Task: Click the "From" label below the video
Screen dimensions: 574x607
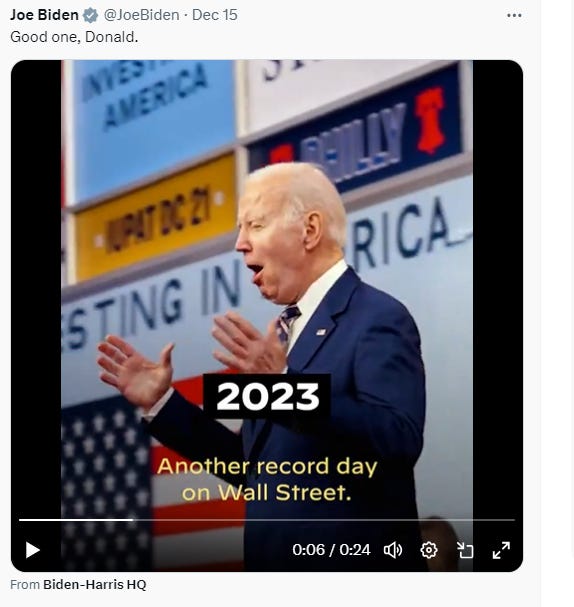Action: coord(25,584)
